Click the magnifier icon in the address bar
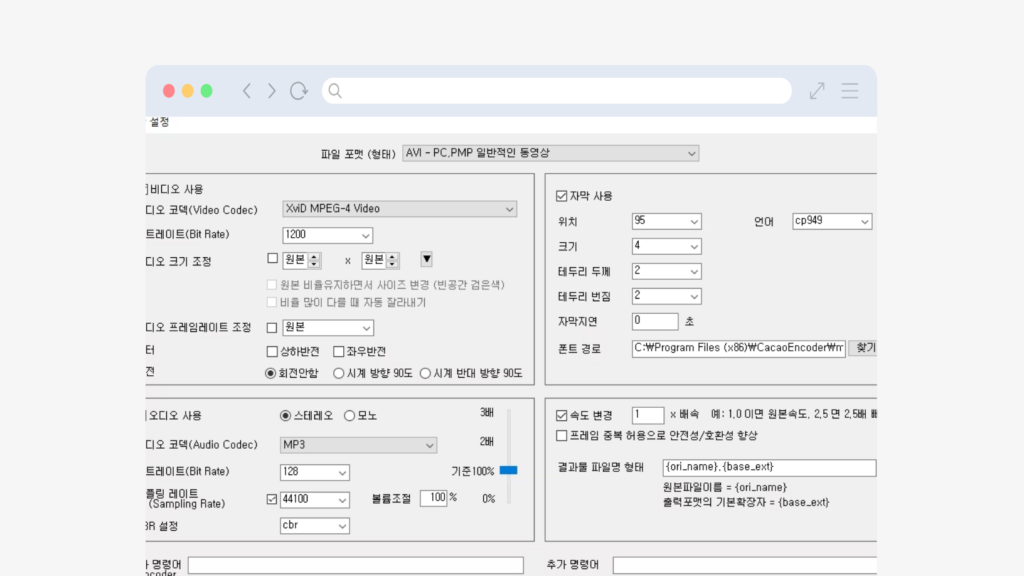Image resolution: width=1024 pixels, height=576 pixels. (x=334, y=90)
